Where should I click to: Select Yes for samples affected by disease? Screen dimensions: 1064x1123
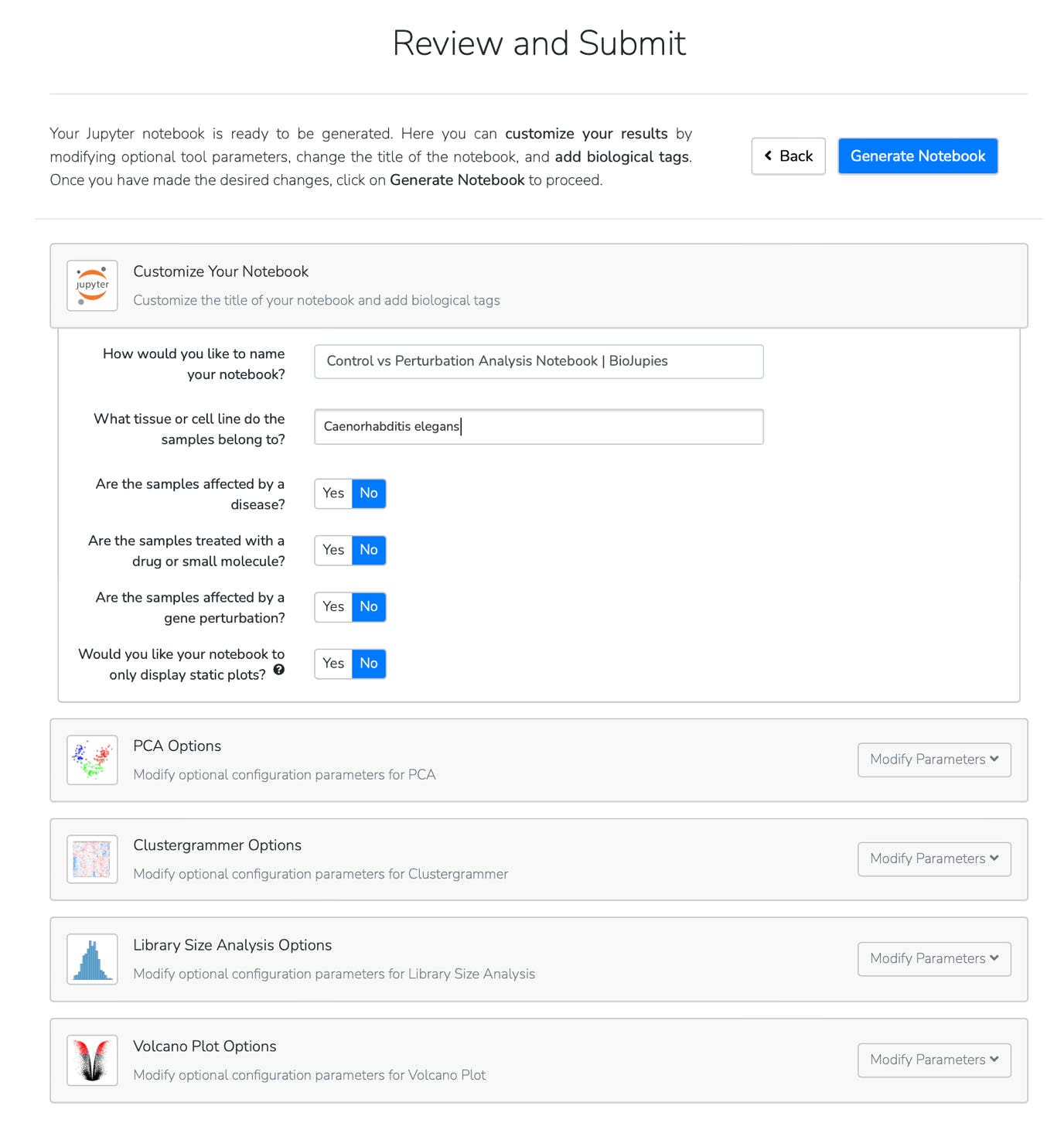pyautogui.click(x=333, y=493)
